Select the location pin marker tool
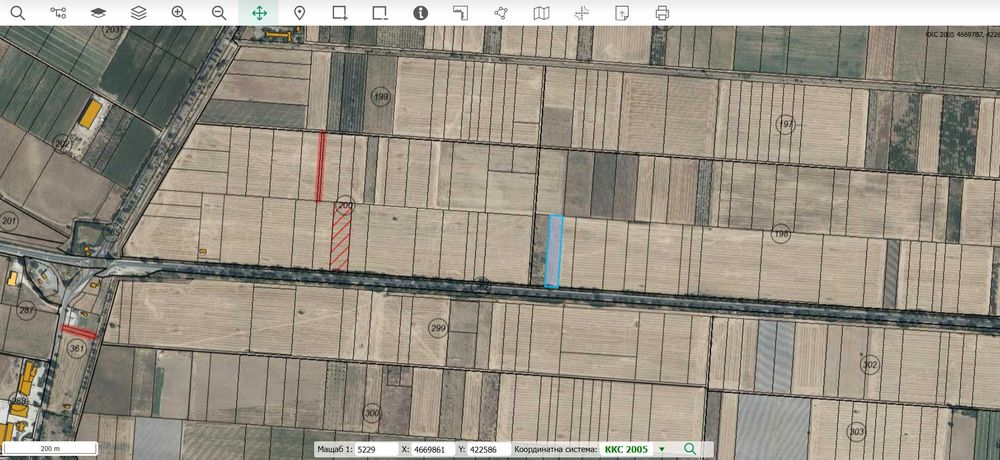The image size is (1000, 460). (x=299, y=13)
